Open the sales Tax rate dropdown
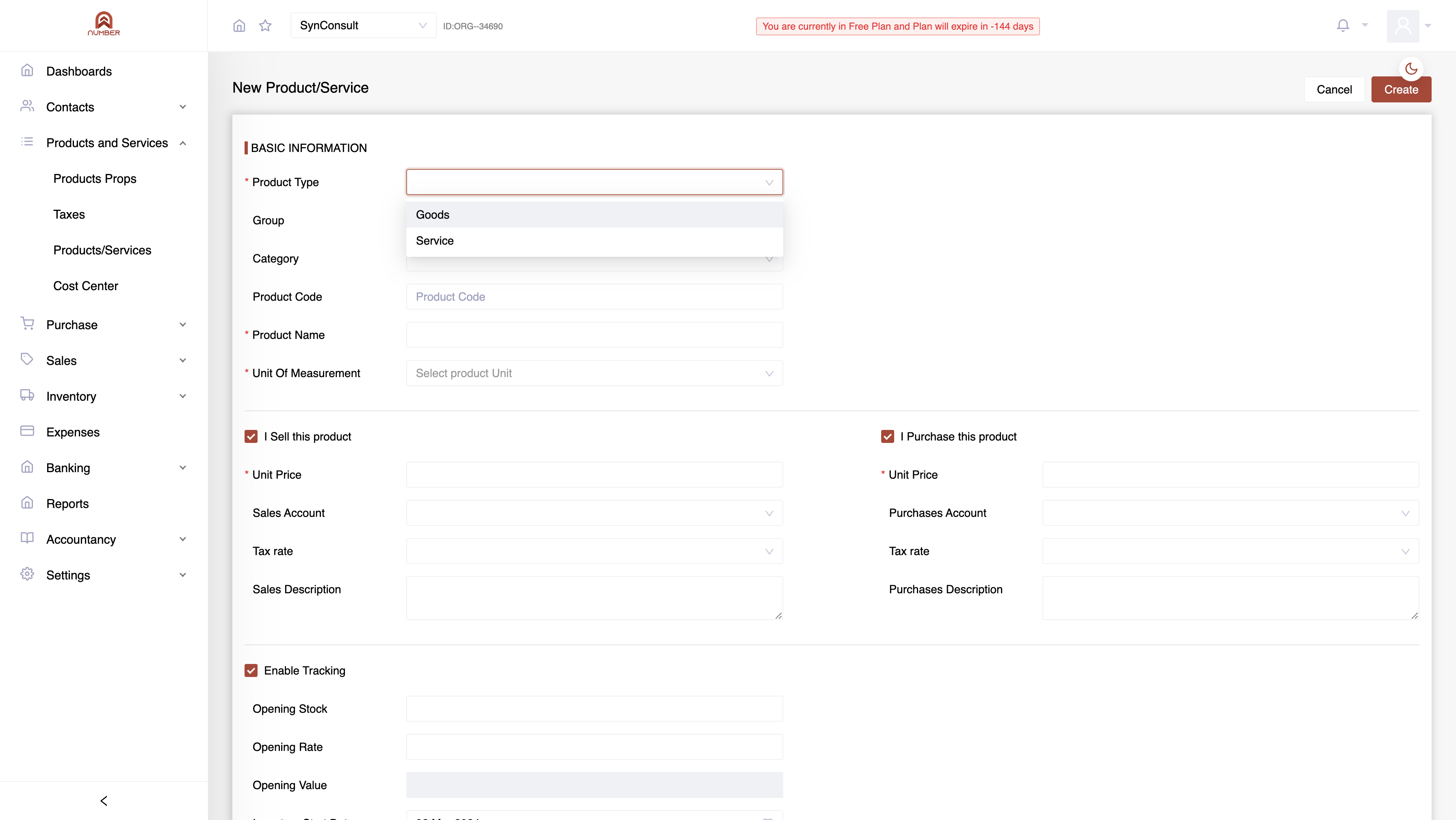Viewport: 1456px width, 820px height. (595, 551)
